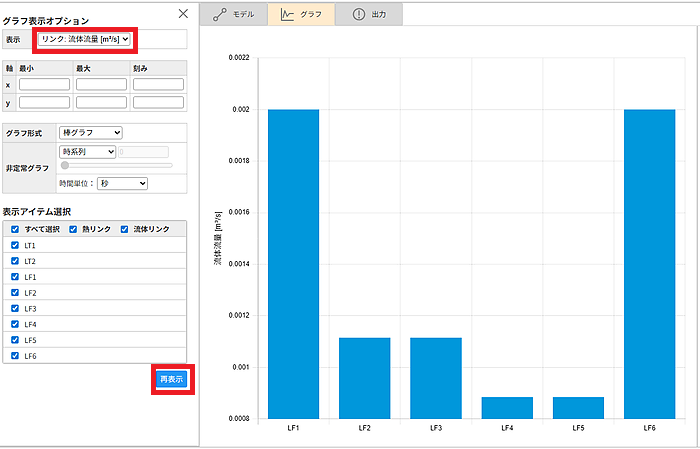
Task: Open the 表示 link flow rate dropdown
Action: click(84, 39)
